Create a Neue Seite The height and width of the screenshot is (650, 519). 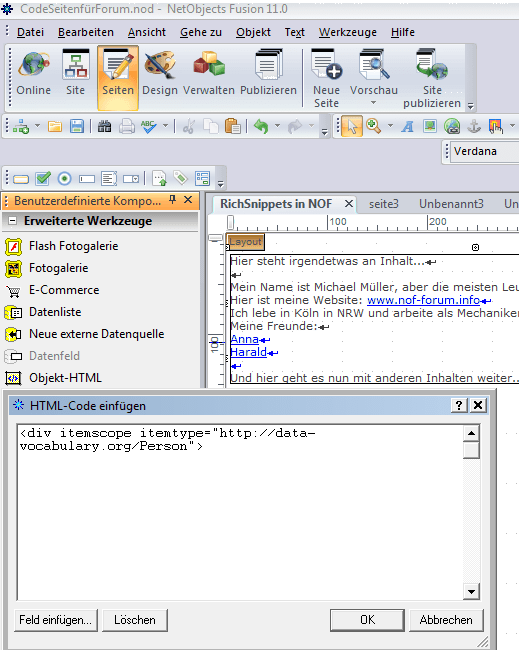[326, 79]
